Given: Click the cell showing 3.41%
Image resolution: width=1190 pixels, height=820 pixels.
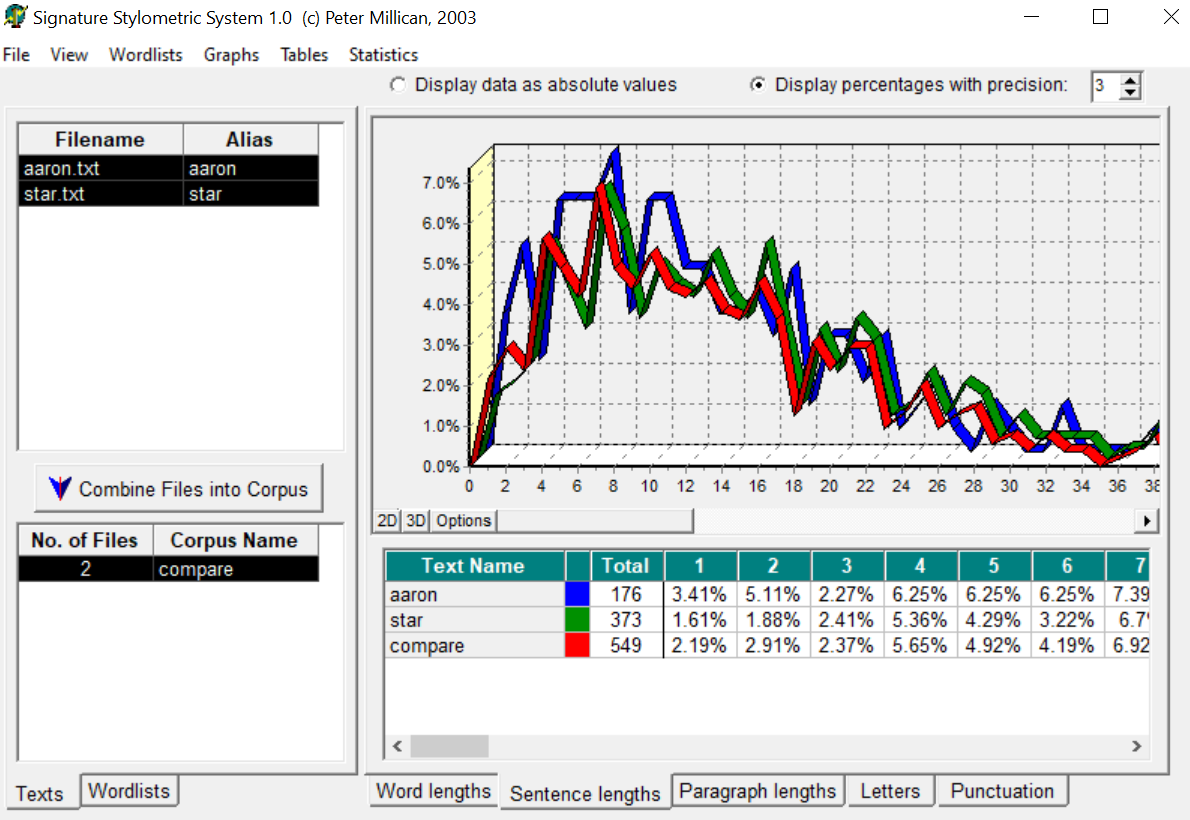Looking at the screenshot, I should point(700,594).
